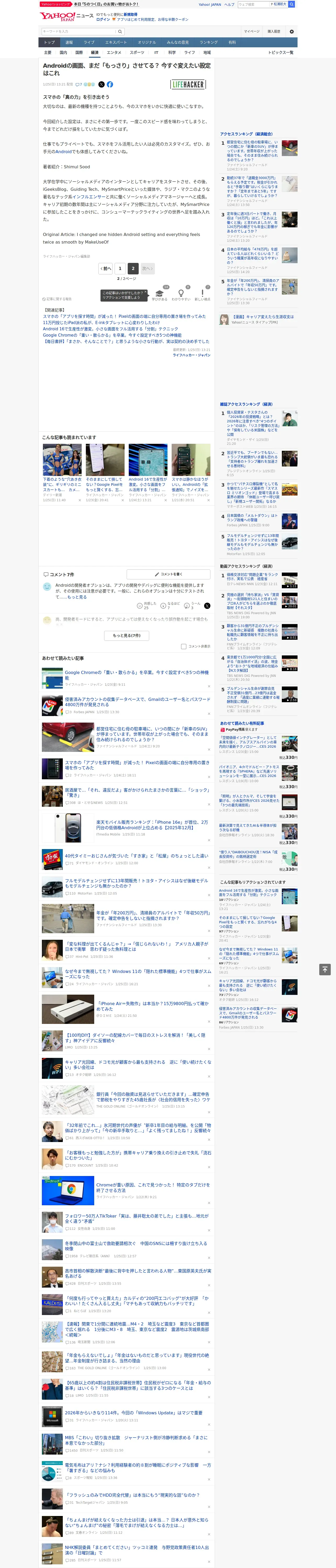Open the LIFEHACKER publisher logo
Image resolution: width=336 pixels, height=1568 pixels.
[x=188, y=85]
